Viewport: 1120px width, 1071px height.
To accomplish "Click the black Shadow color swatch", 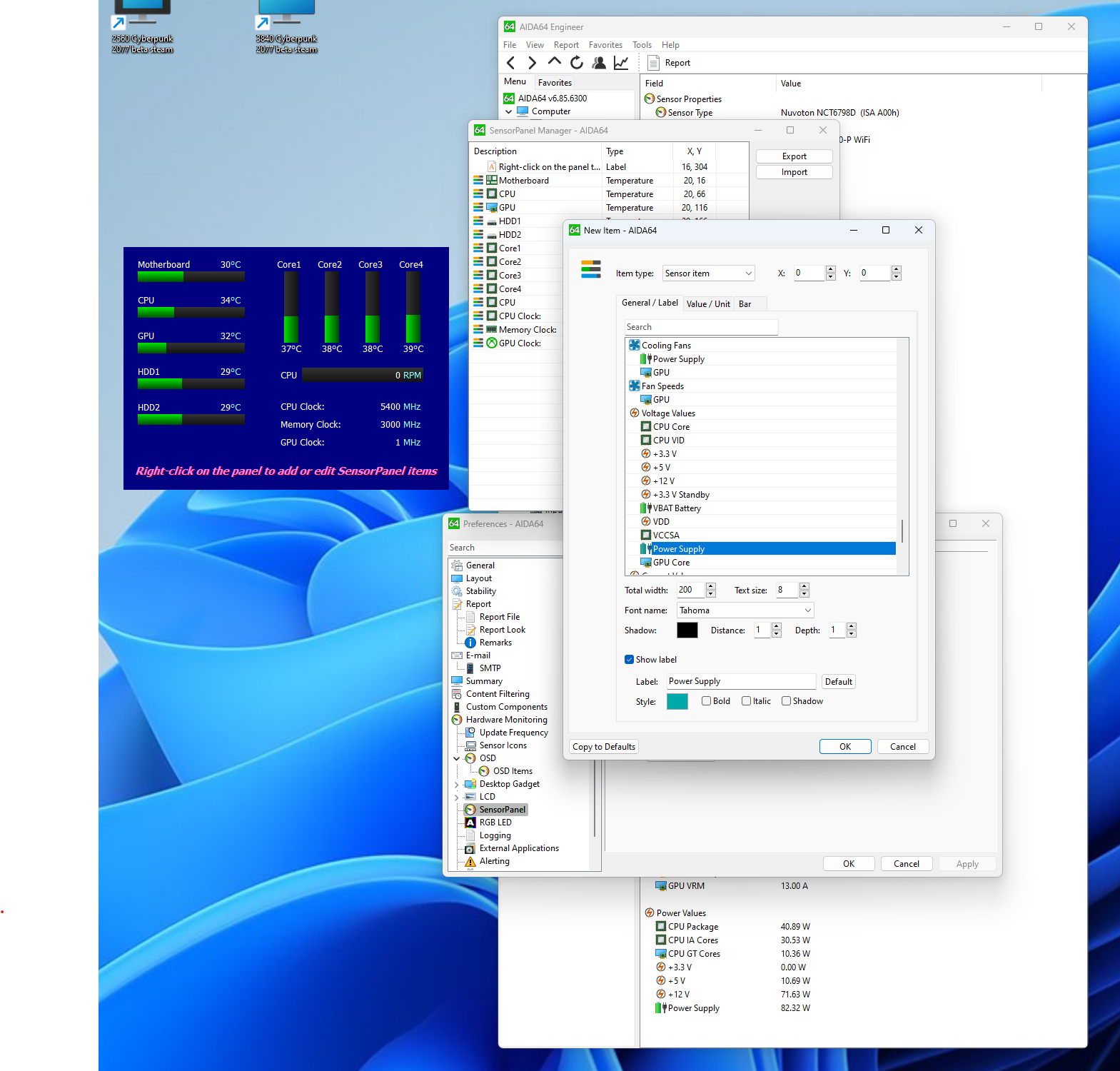I will (687, 630).
